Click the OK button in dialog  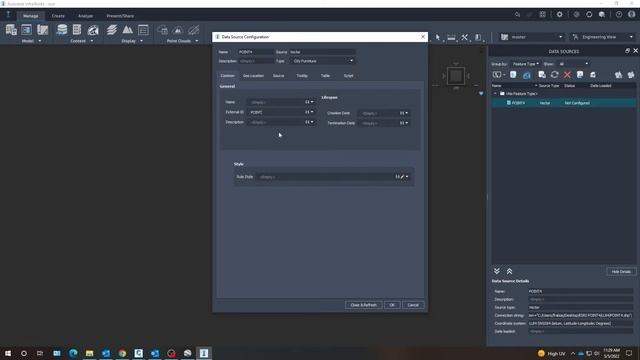pos(392,305)
